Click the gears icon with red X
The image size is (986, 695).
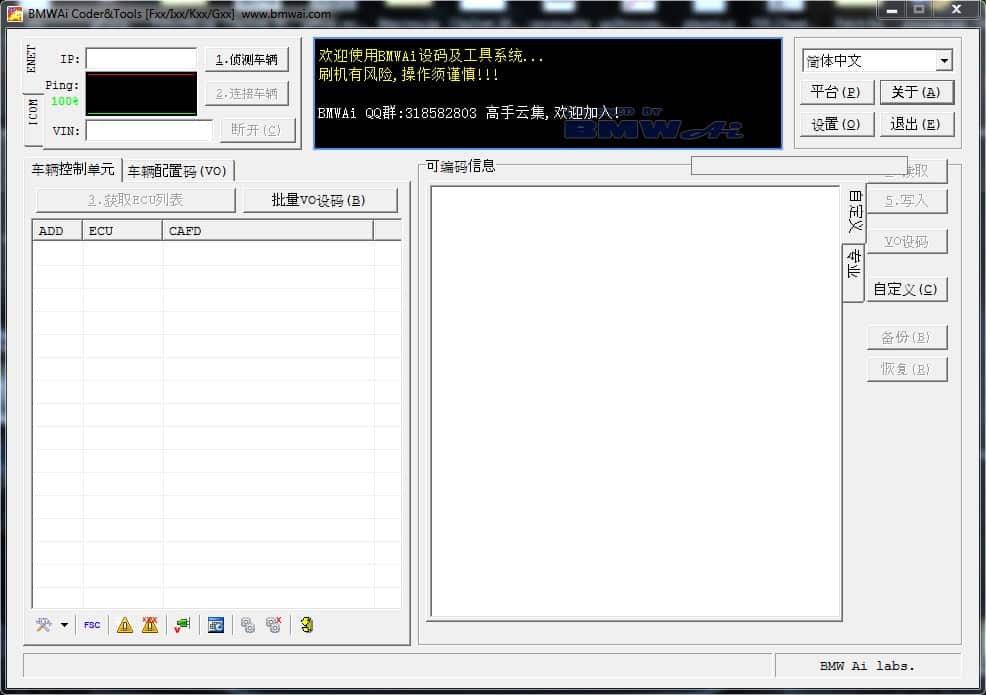pyautogui.click(x=274, y=625)
